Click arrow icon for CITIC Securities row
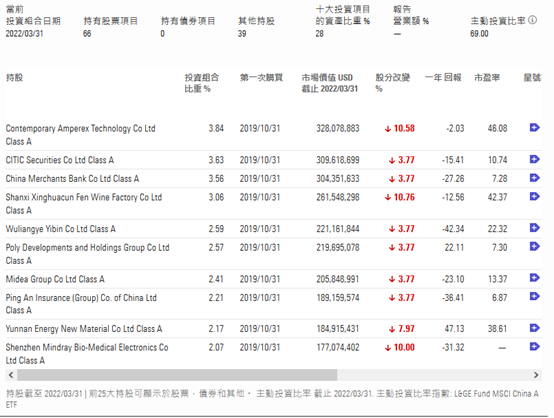 535,159
